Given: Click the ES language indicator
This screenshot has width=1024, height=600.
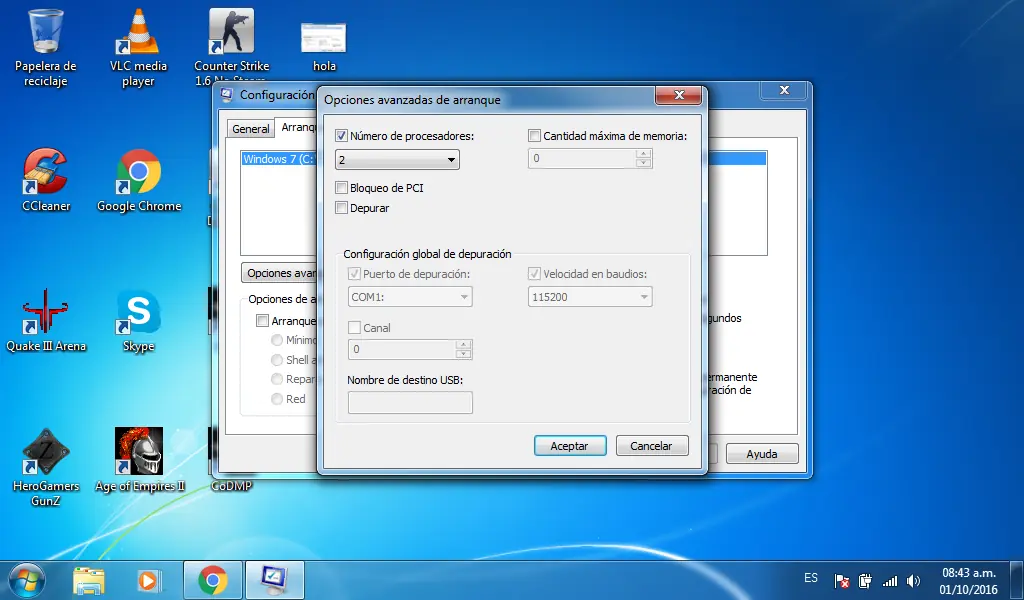Looking at the screenshot, I should coord(811,578).
